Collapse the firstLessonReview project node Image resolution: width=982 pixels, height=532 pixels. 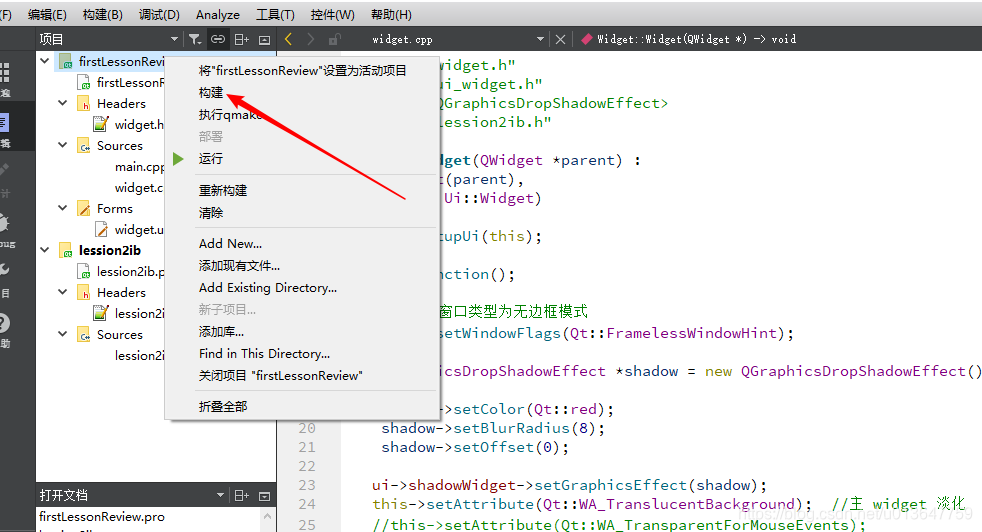click(x=44, y=61)
